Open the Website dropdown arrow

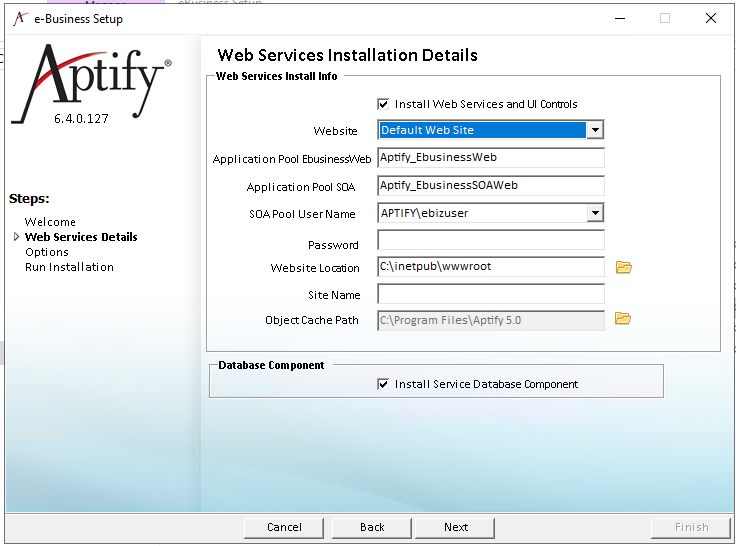point(595,130)
